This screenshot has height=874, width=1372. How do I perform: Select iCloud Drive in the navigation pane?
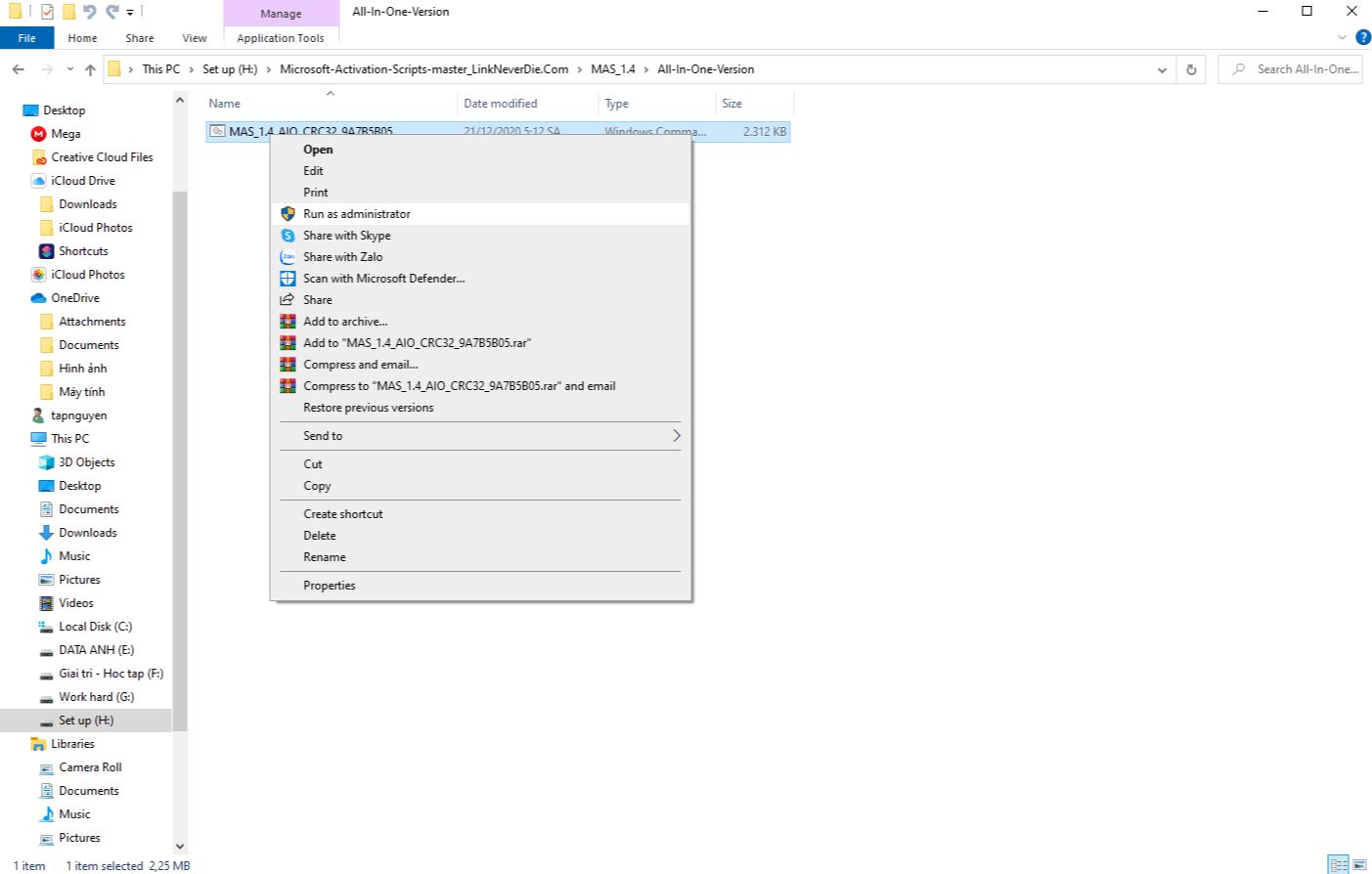[83, 180]
